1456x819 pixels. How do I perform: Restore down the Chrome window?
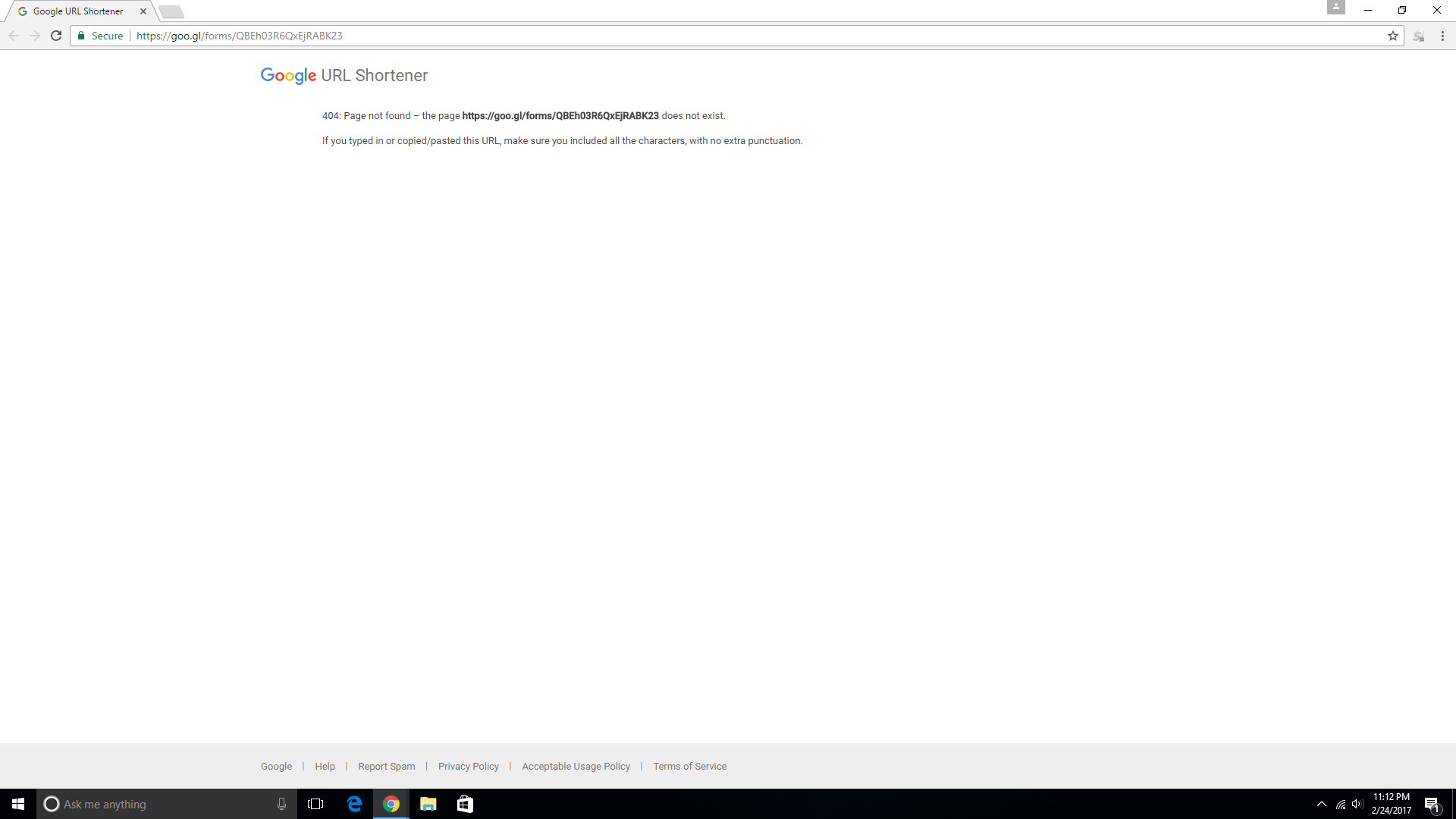(1402, 10)
